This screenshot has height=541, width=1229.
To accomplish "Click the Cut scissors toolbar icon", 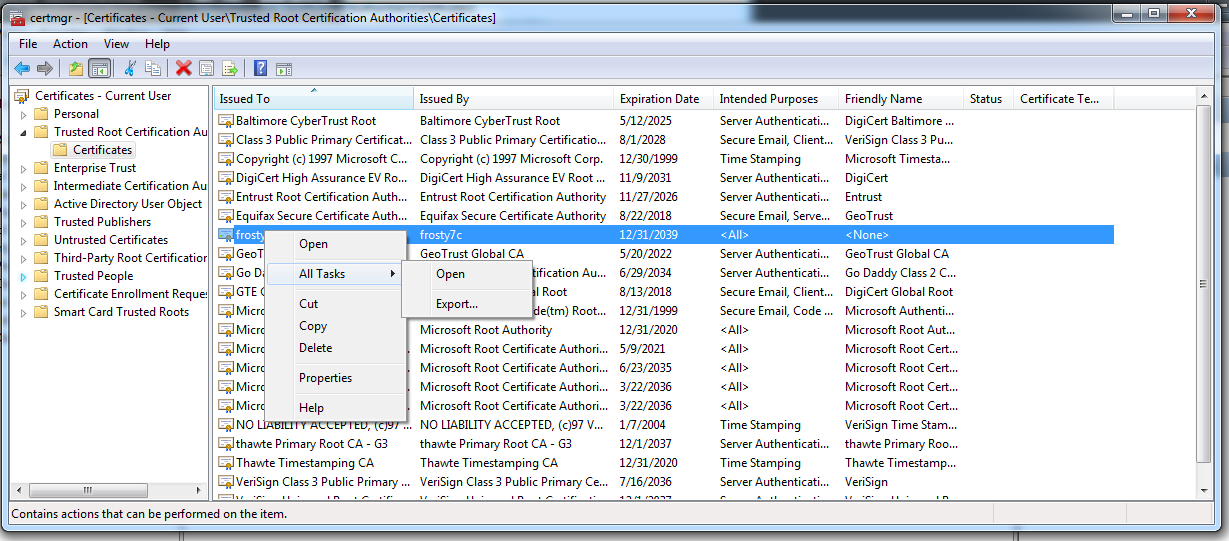I will 130,68.
